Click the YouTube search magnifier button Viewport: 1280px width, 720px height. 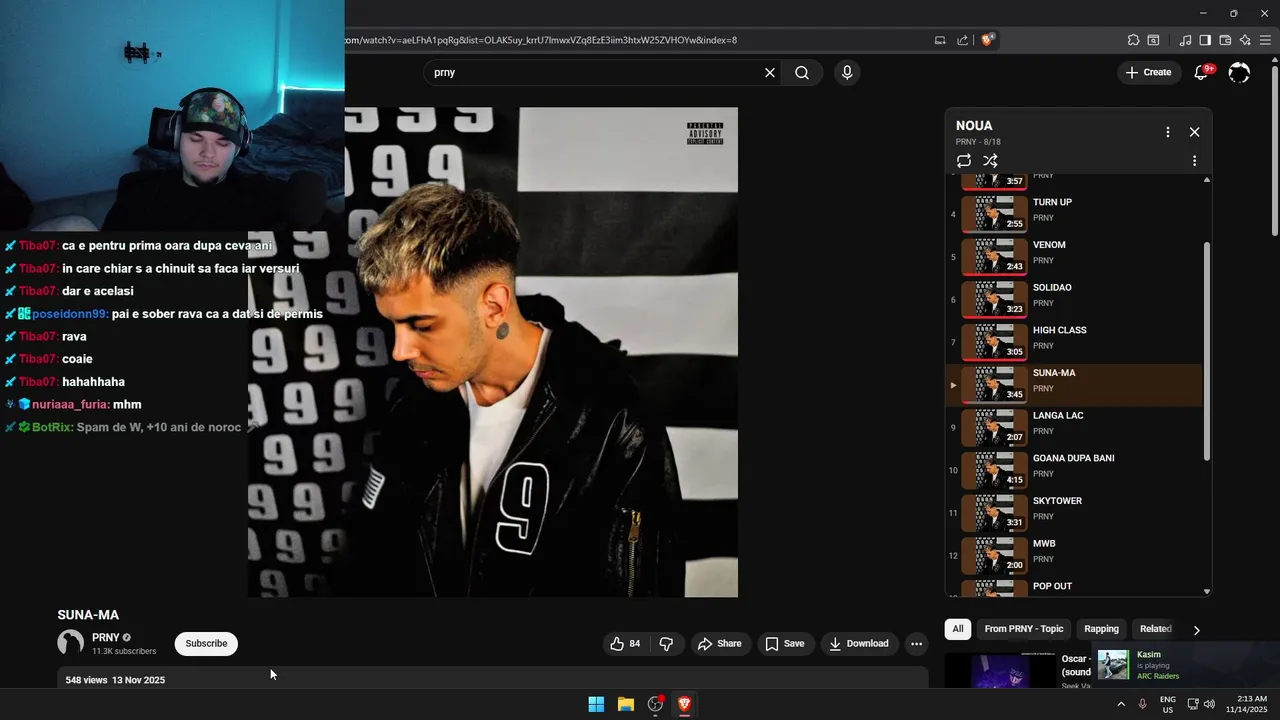pyautogui.click(x=802, y=72)
